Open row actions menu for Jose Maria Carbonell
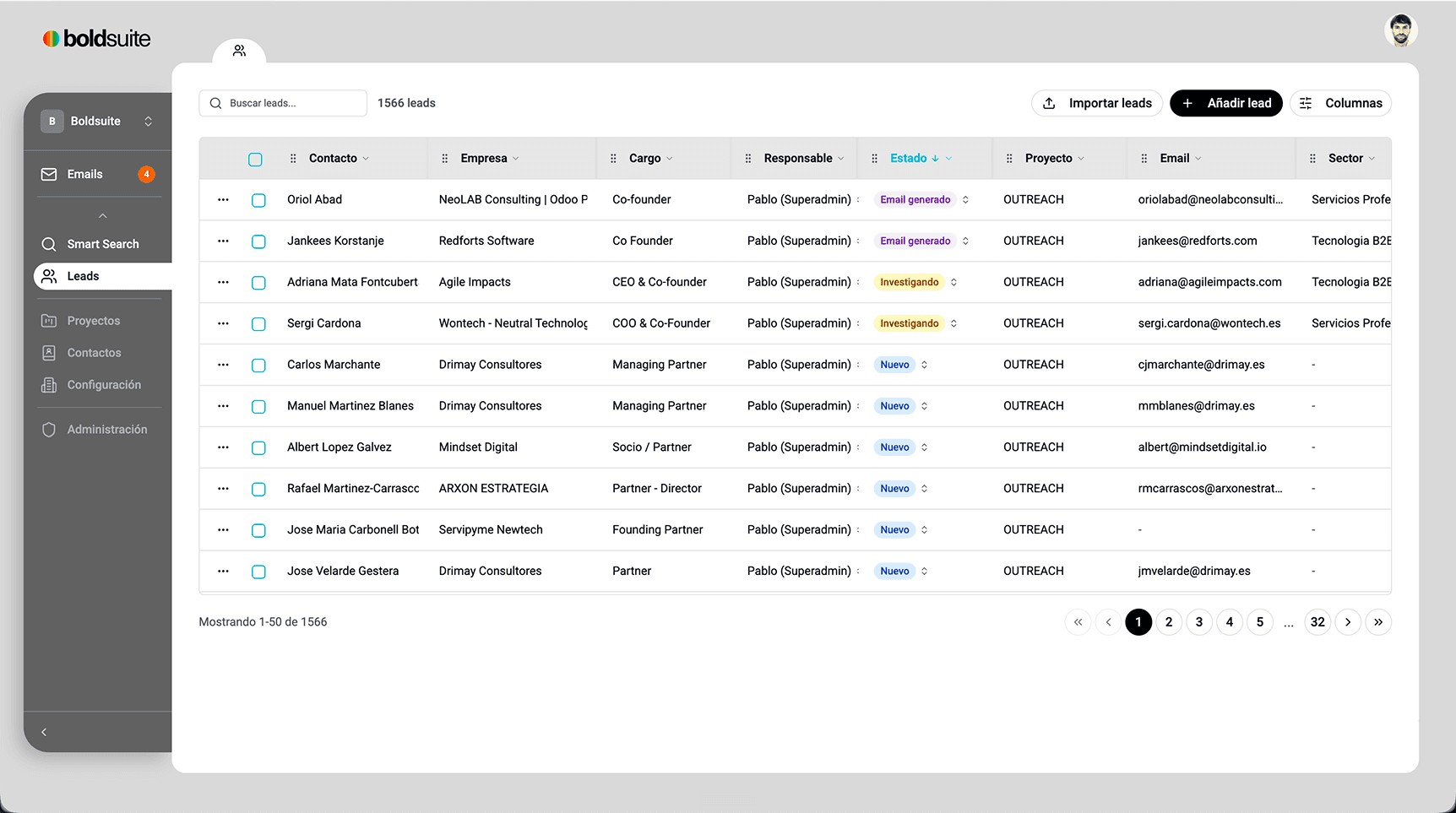Screen dimensions: 1456x813 pyautogui.click(x=223, y=530)
